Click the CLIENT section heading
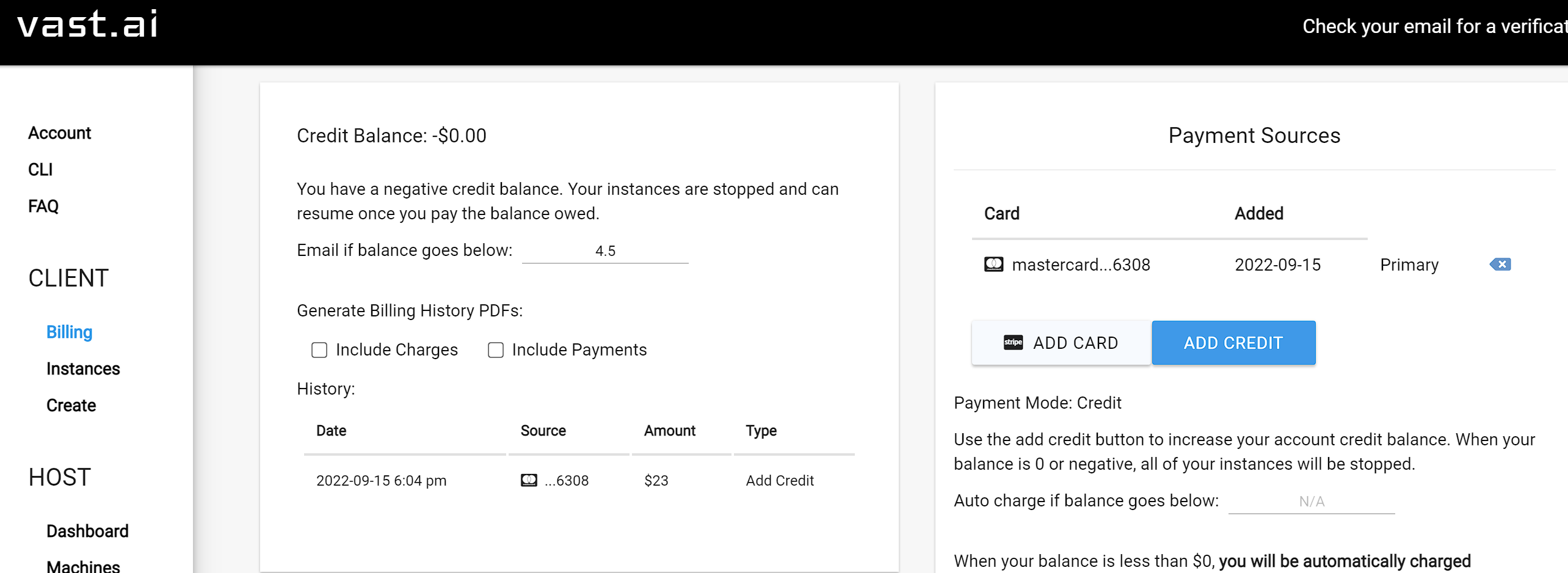 [68, 279]
